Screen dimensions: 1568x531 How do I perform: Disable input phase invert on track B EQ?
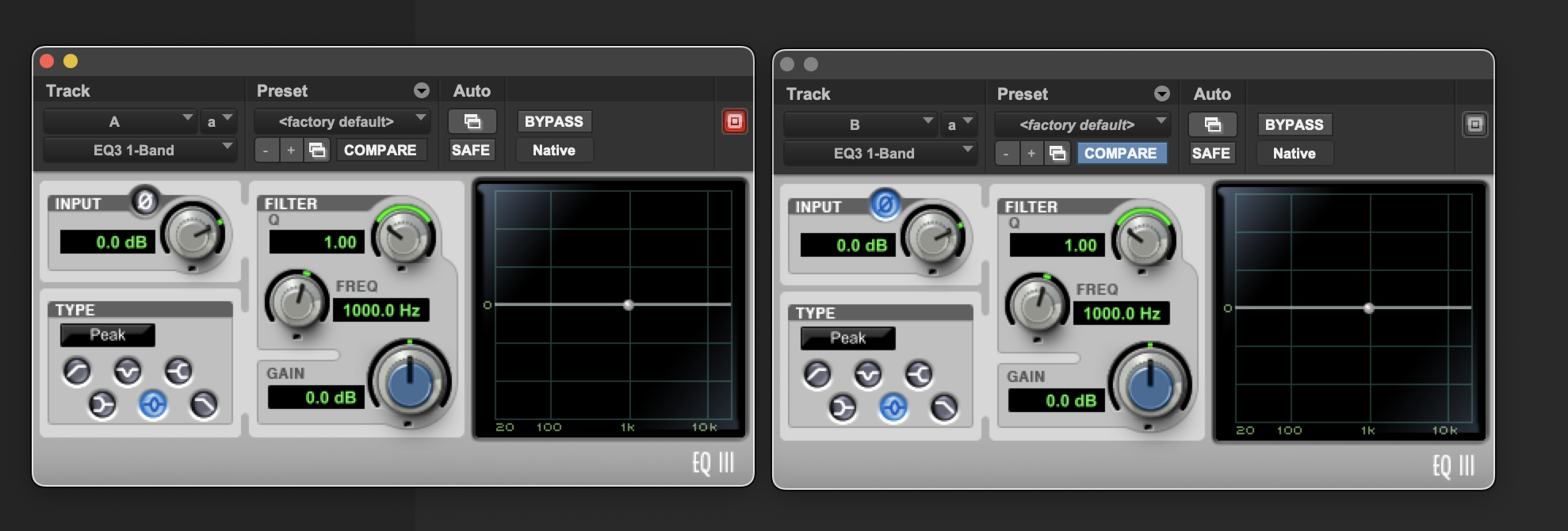[x=885, y=204]
